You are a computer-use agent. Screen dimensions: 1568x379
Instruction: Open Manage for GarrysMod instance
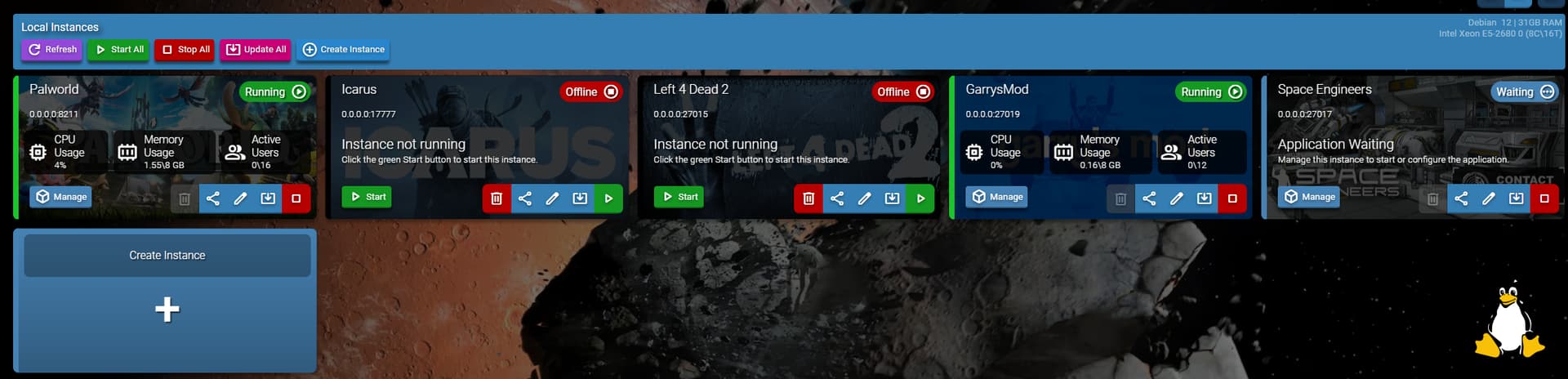click(x=997, y=197)
